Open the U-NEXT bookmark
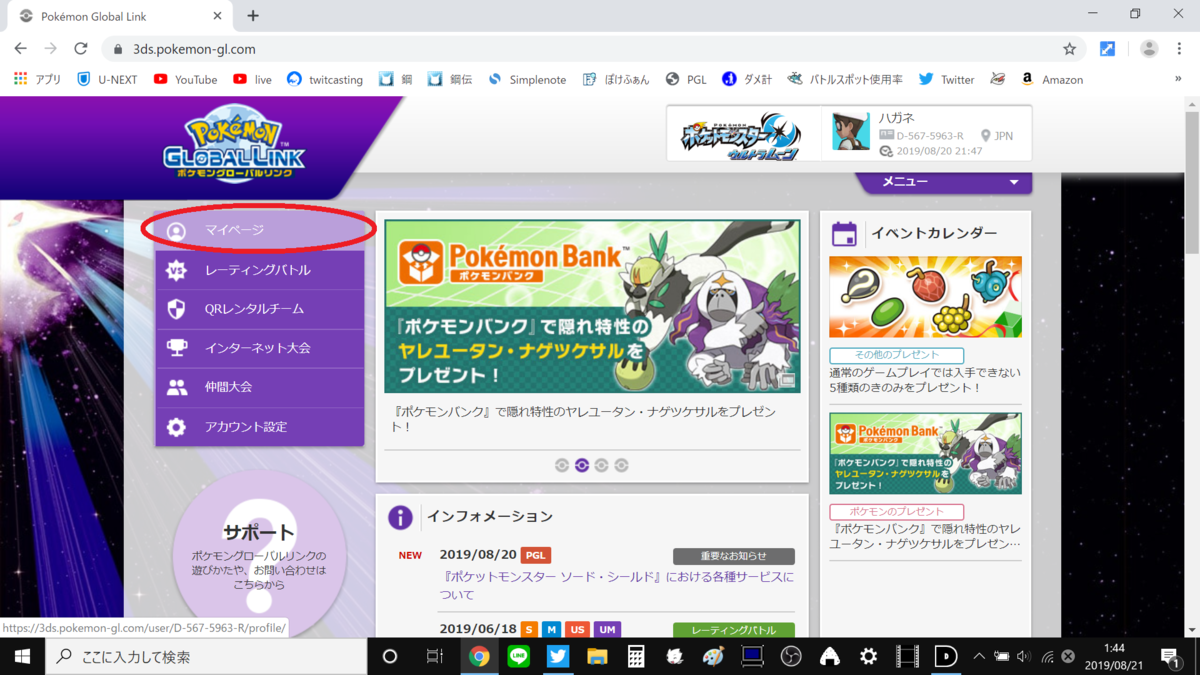The height and width of the screenshot is (675, 1200). click(107, 79)
